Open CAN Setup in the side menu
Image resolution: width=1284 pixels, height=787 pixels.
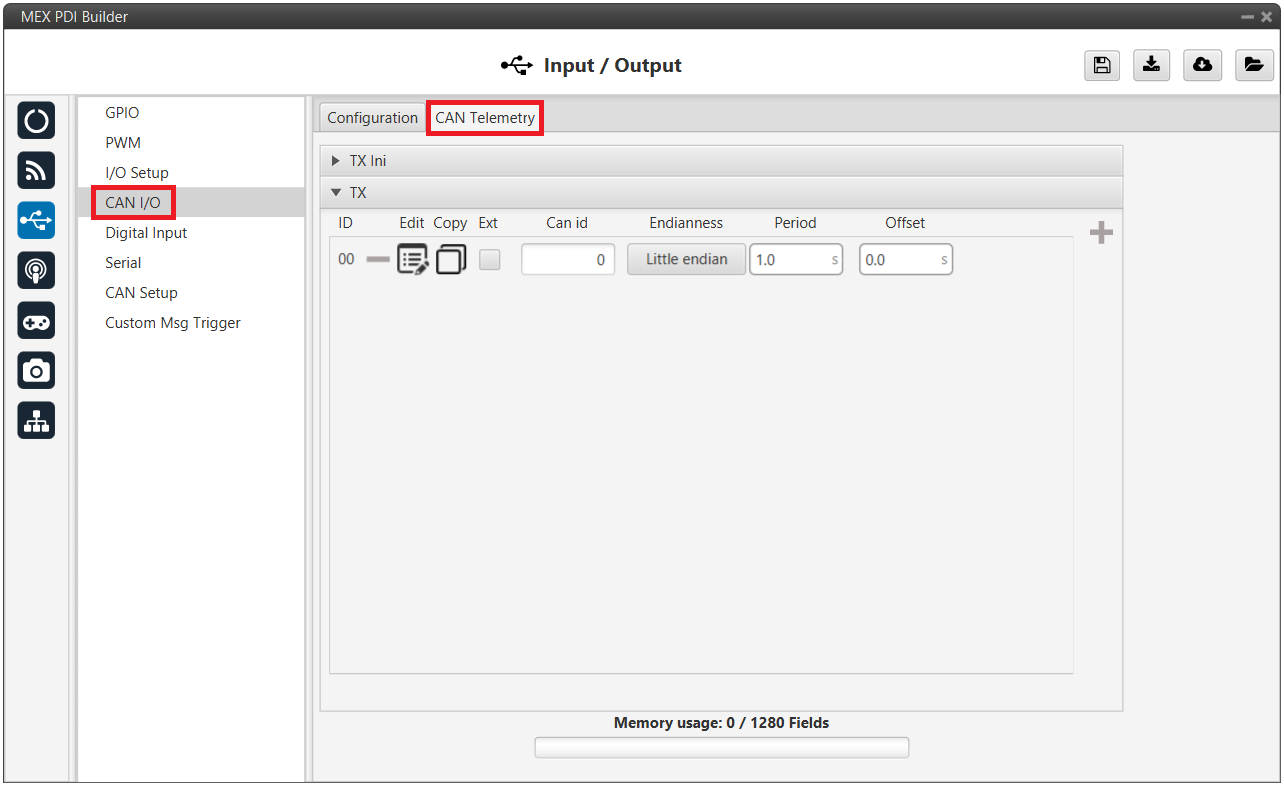coord(141,293)
